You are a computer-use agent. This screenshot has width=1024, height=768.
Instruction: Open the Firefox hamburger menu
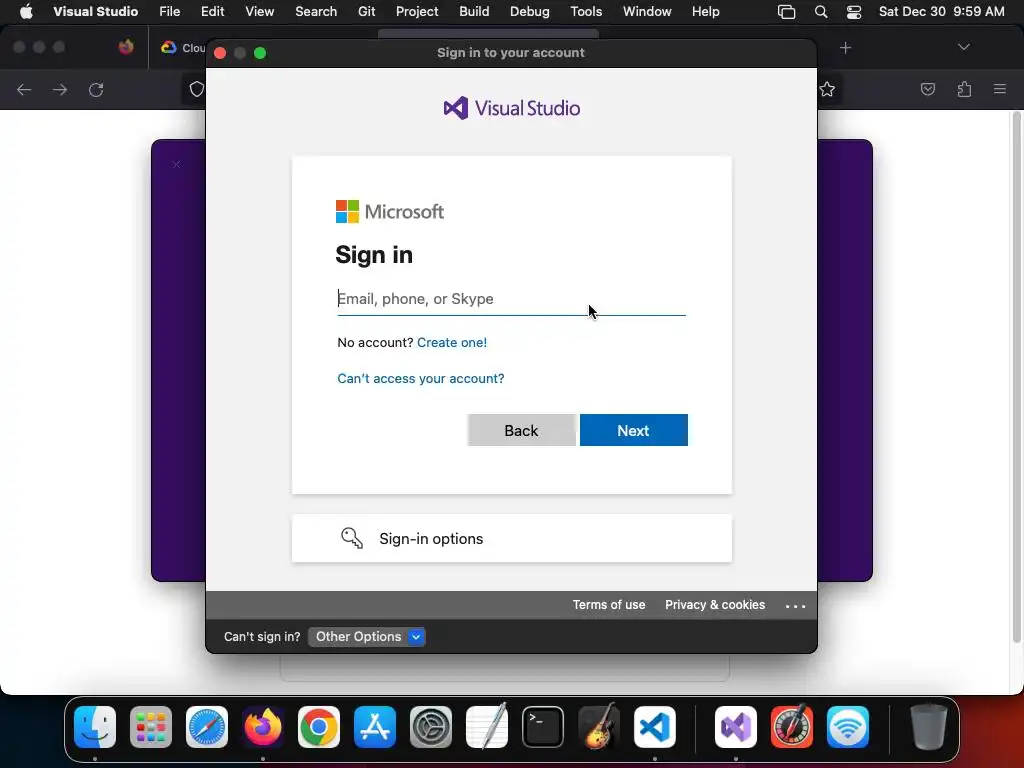point(1000,89)
